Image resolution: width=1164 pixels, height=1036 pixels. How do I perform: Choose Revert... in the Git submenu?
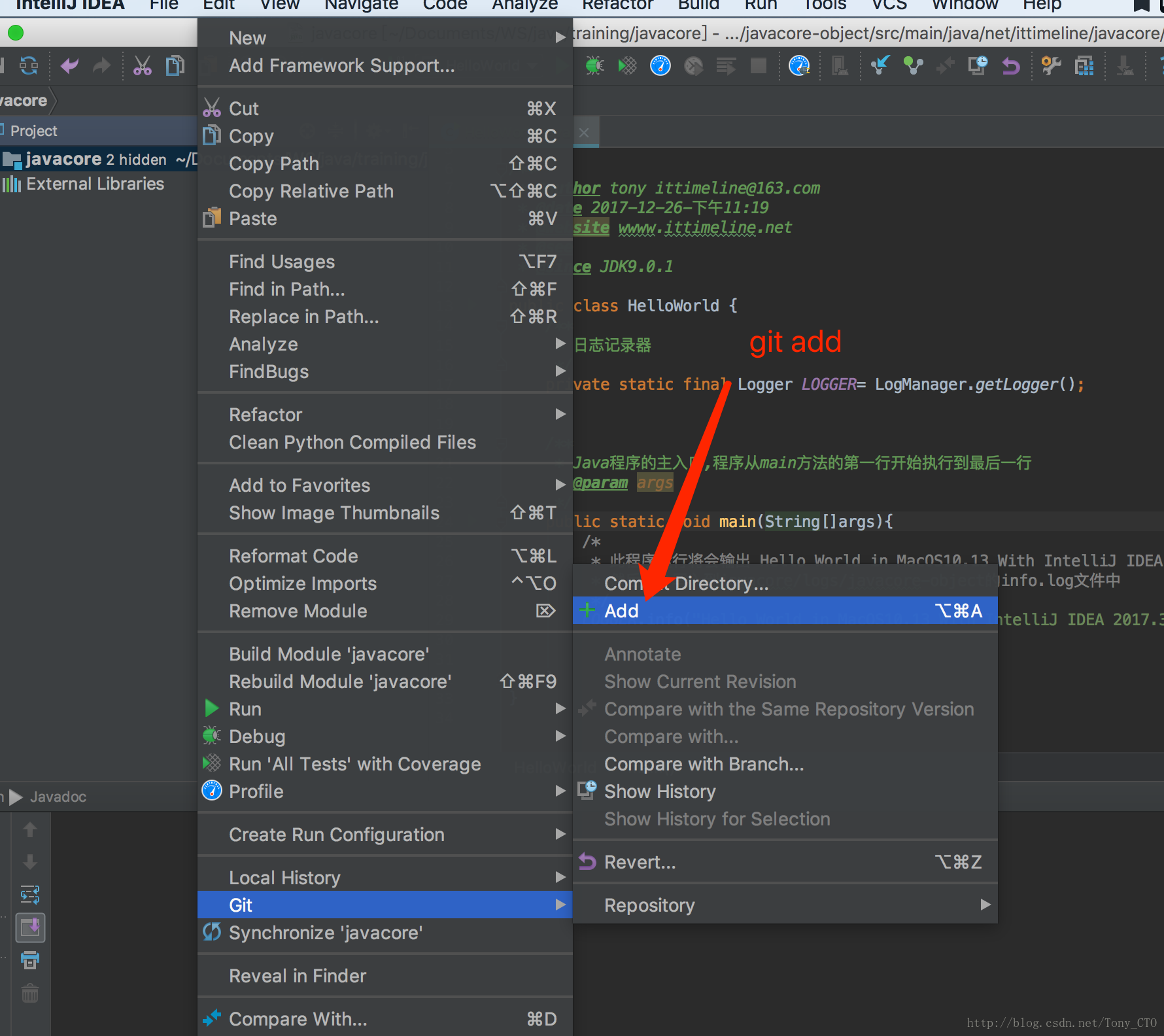(x=785, y=862)
